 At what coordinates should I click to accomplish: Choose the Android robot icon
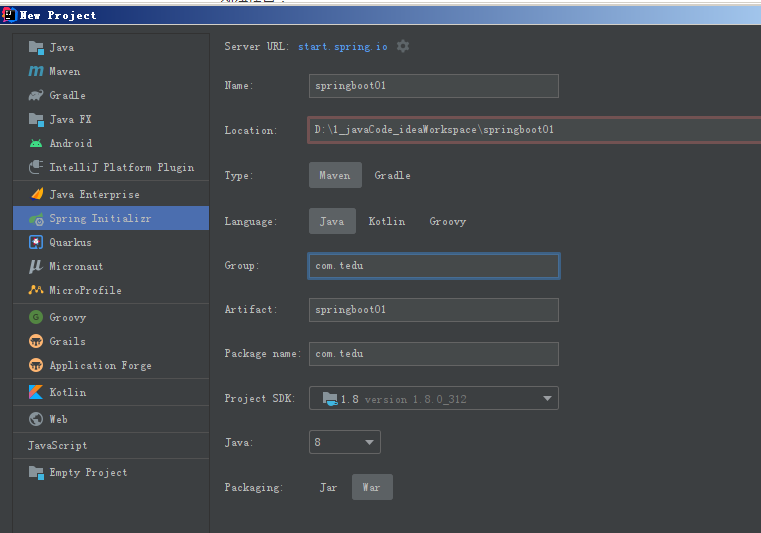coord(36,143)
